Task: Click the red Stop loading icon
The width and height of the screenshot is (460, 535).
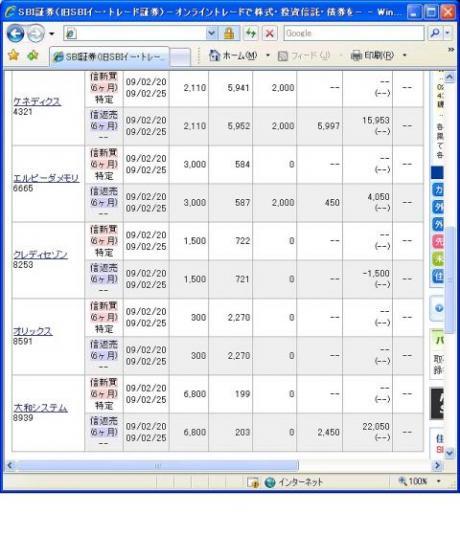Action: [x=270, y=33]
